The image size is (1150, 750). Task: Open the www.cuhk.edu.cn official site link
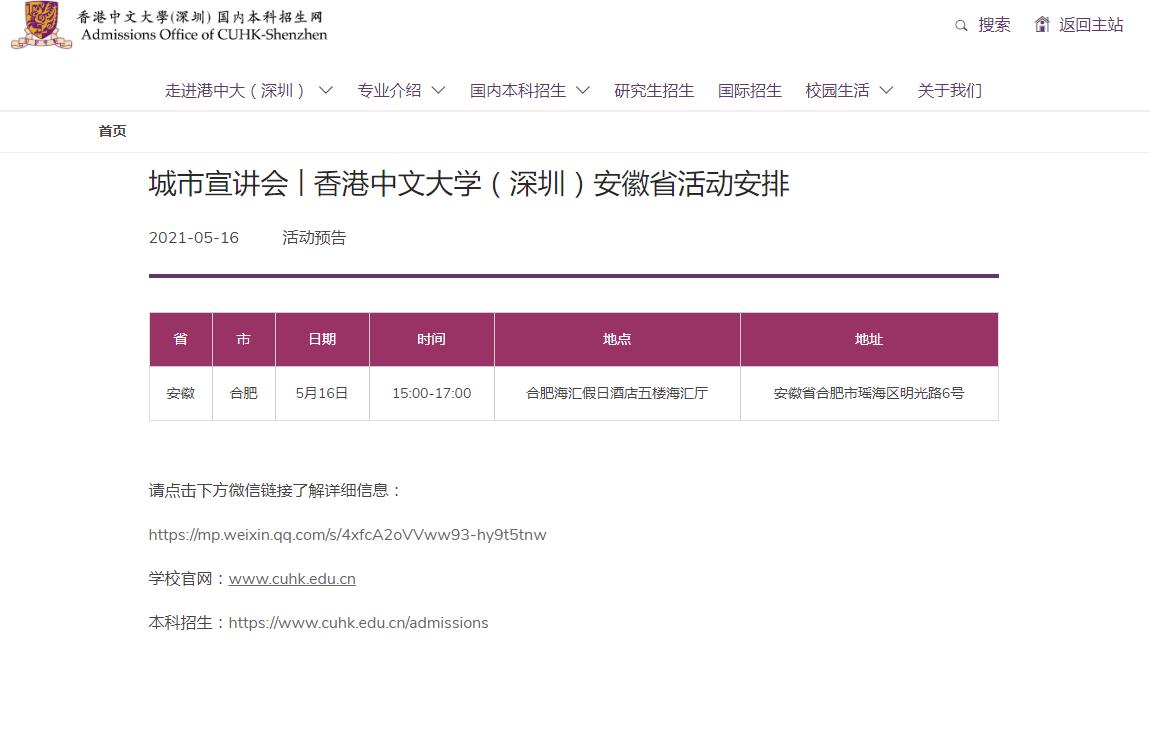[x=292, y=579]
